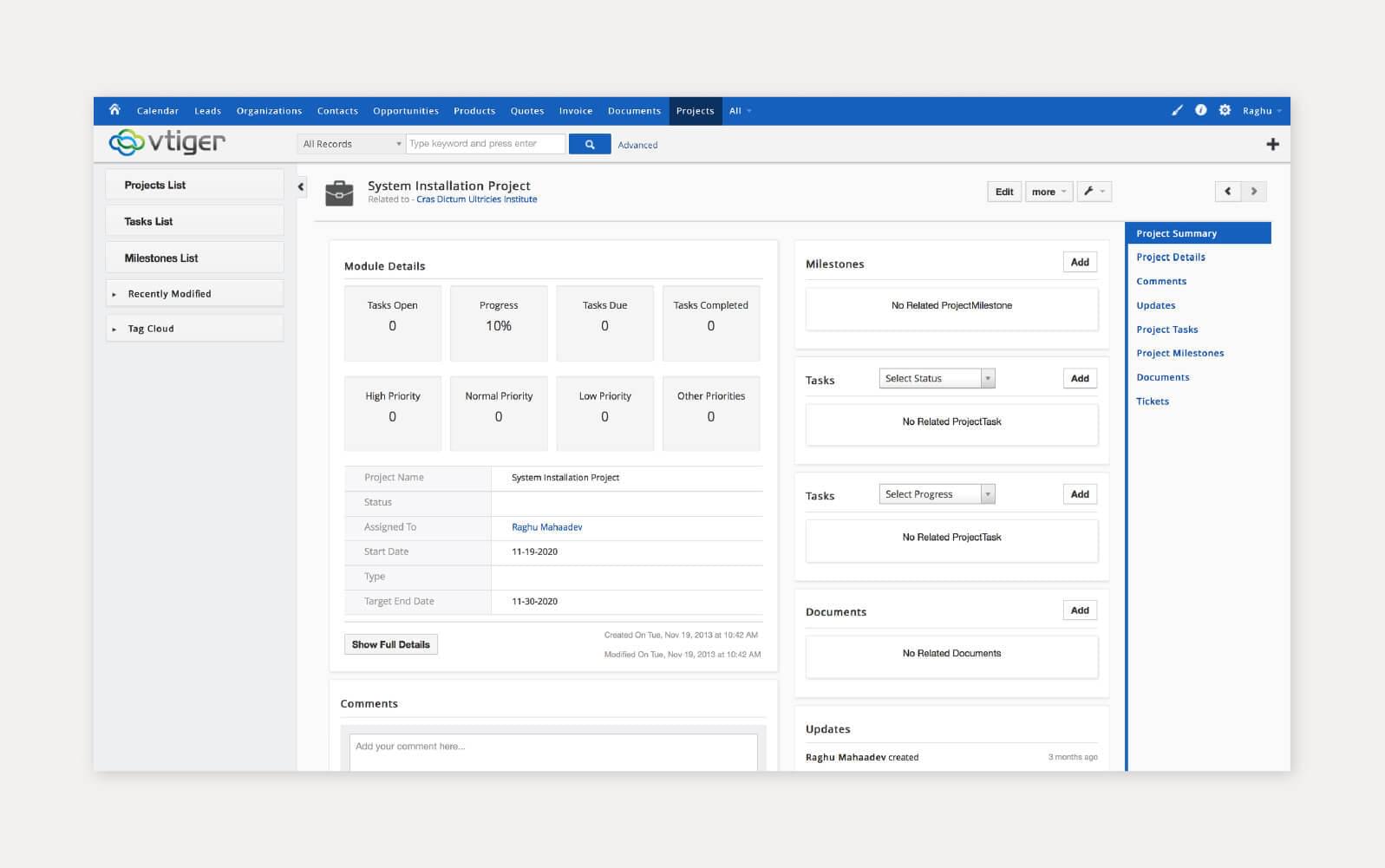Image resolution: width=1385 pixels, height=868 pixels.
Task: Click the comment text field
Action: [x=552, y=751]
